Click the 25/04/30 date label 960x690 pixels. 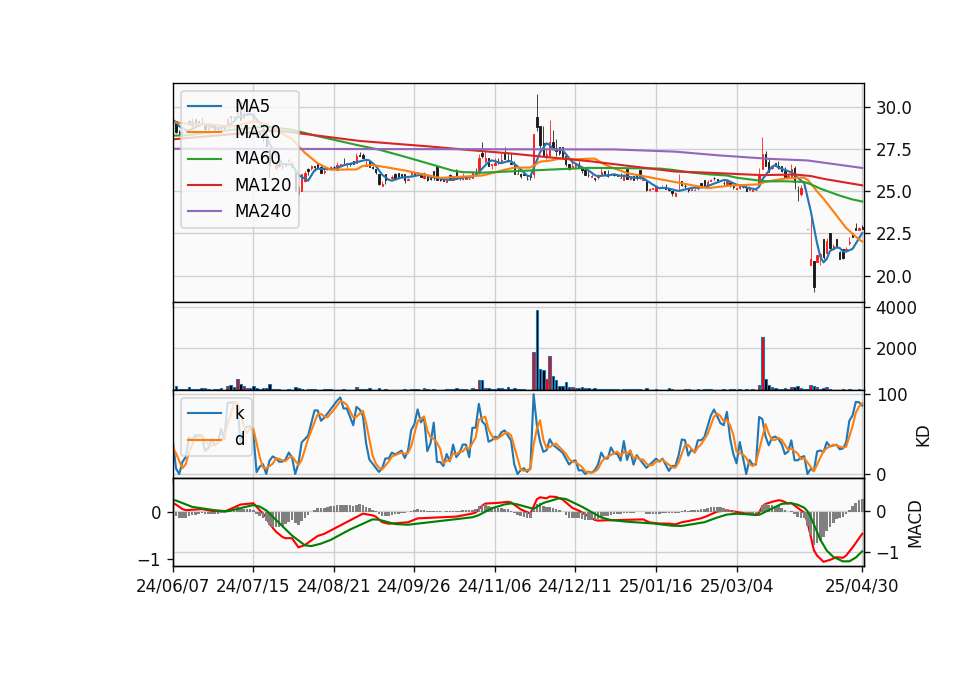tap(862, 586)
